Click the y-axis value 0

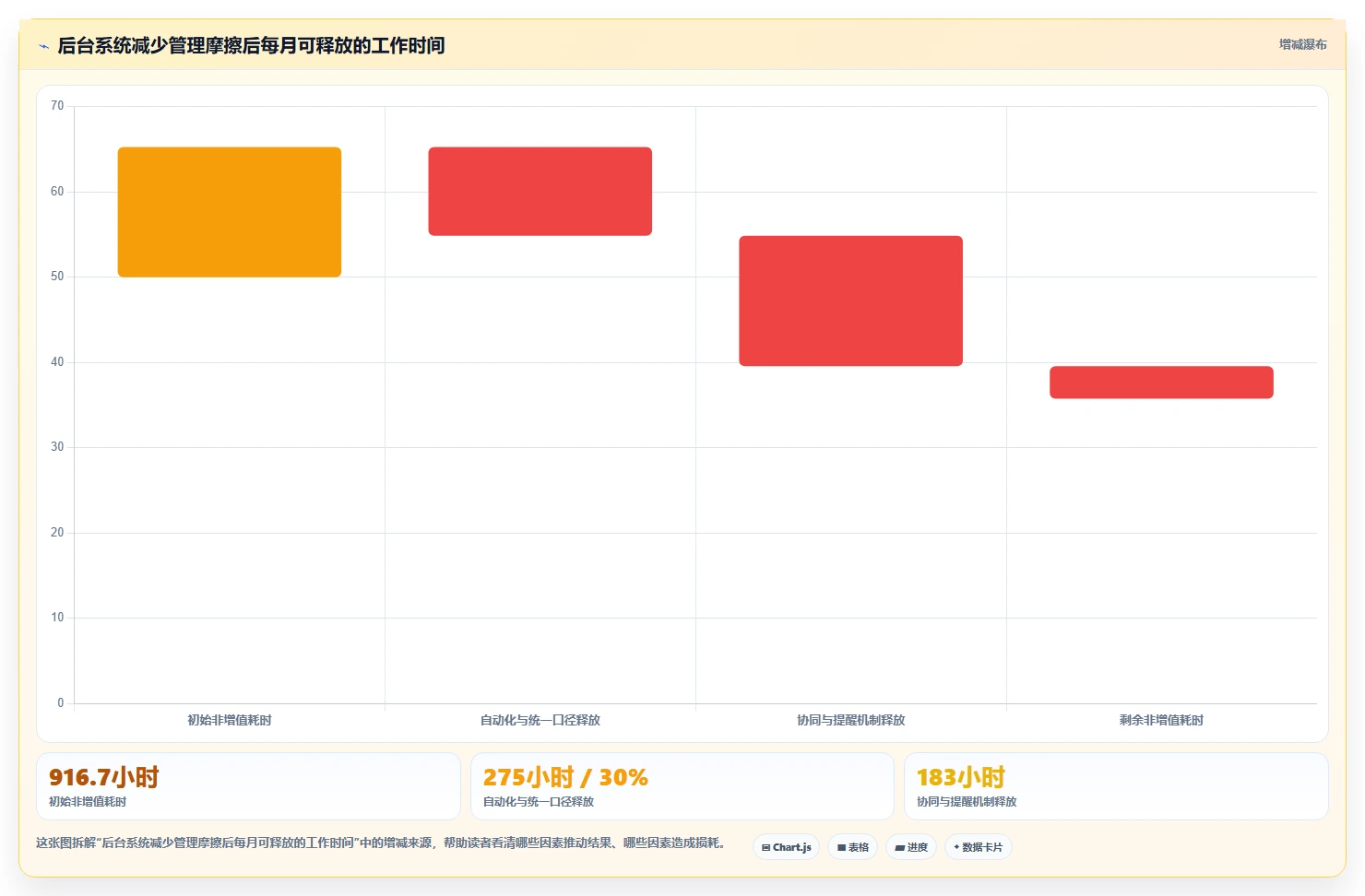point(61,703)
